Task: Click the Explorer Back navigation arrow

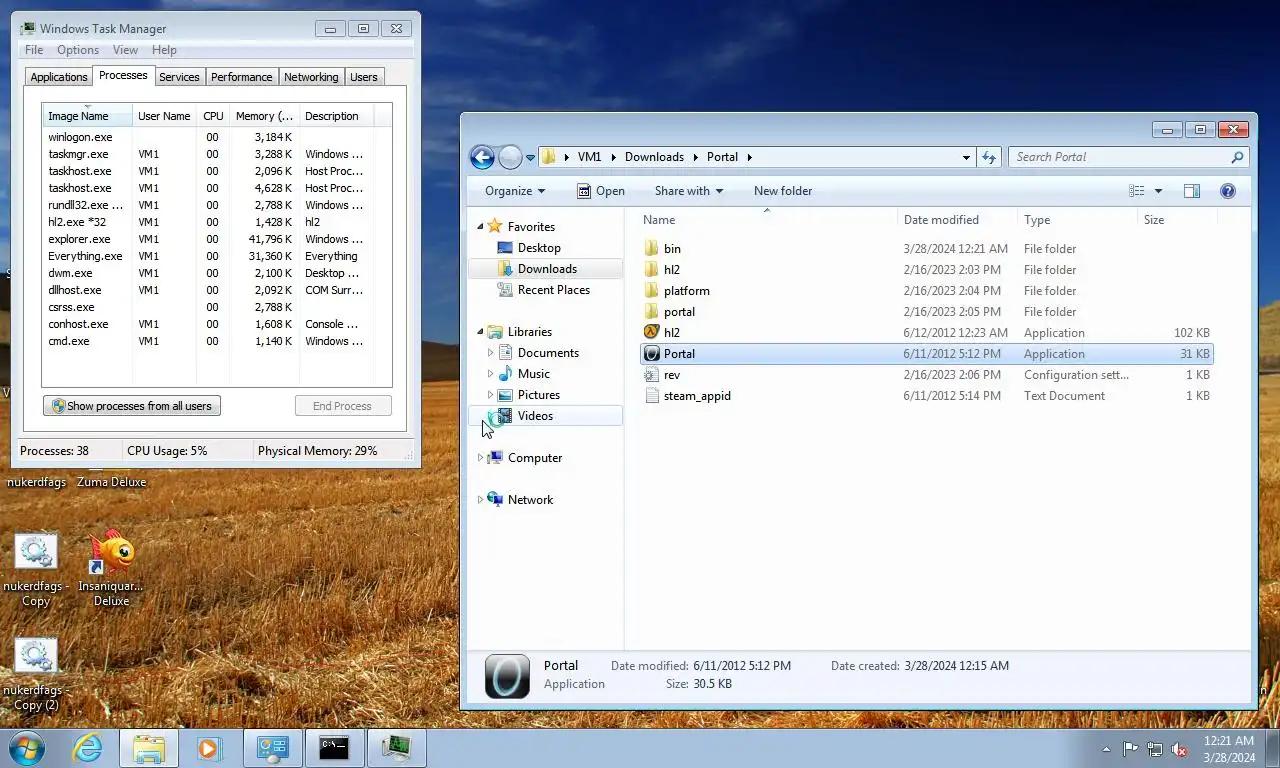Action: click(482, 157)
